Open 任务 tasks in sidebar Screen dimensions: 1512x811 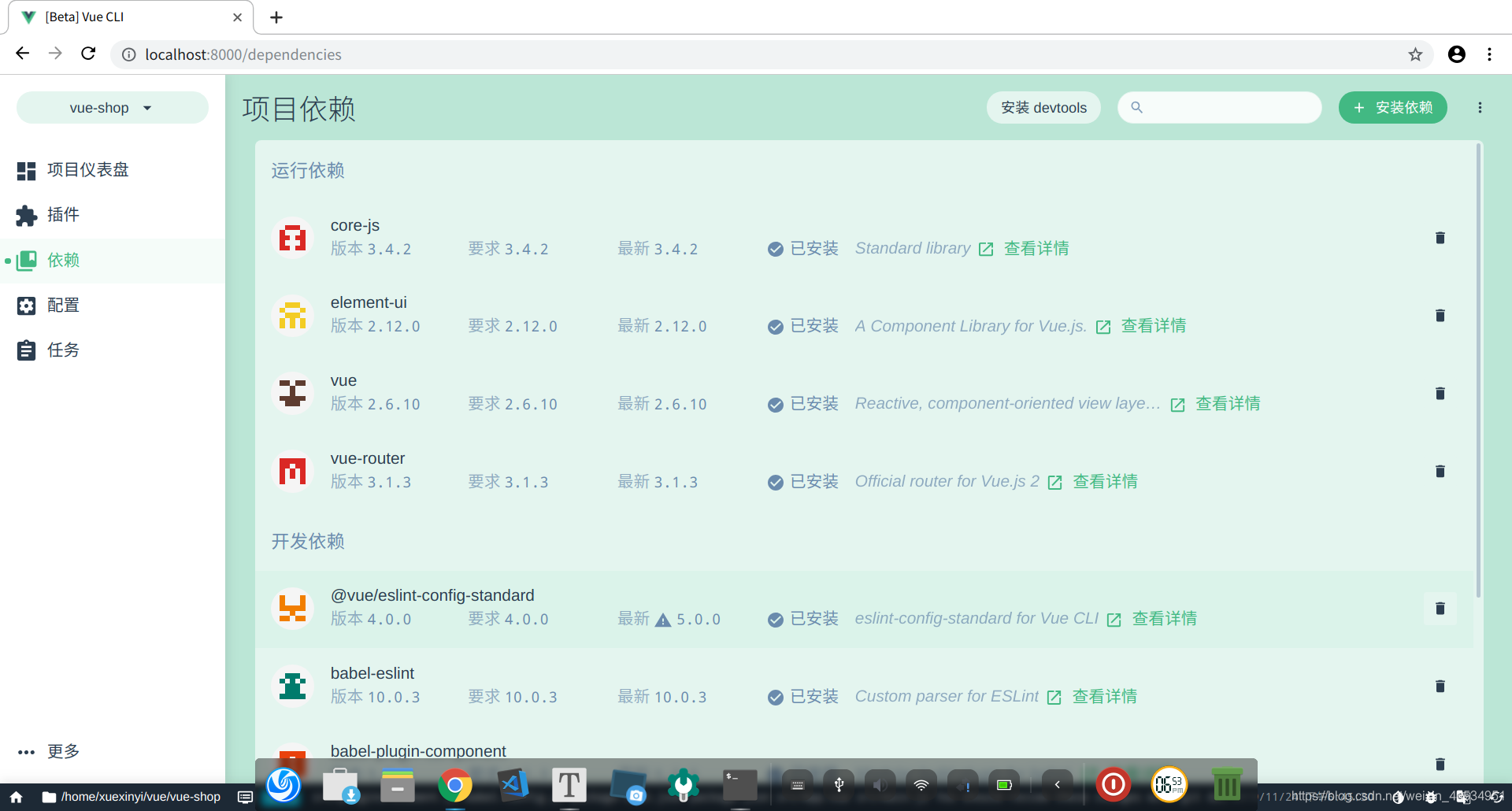(x=113, y=350)
